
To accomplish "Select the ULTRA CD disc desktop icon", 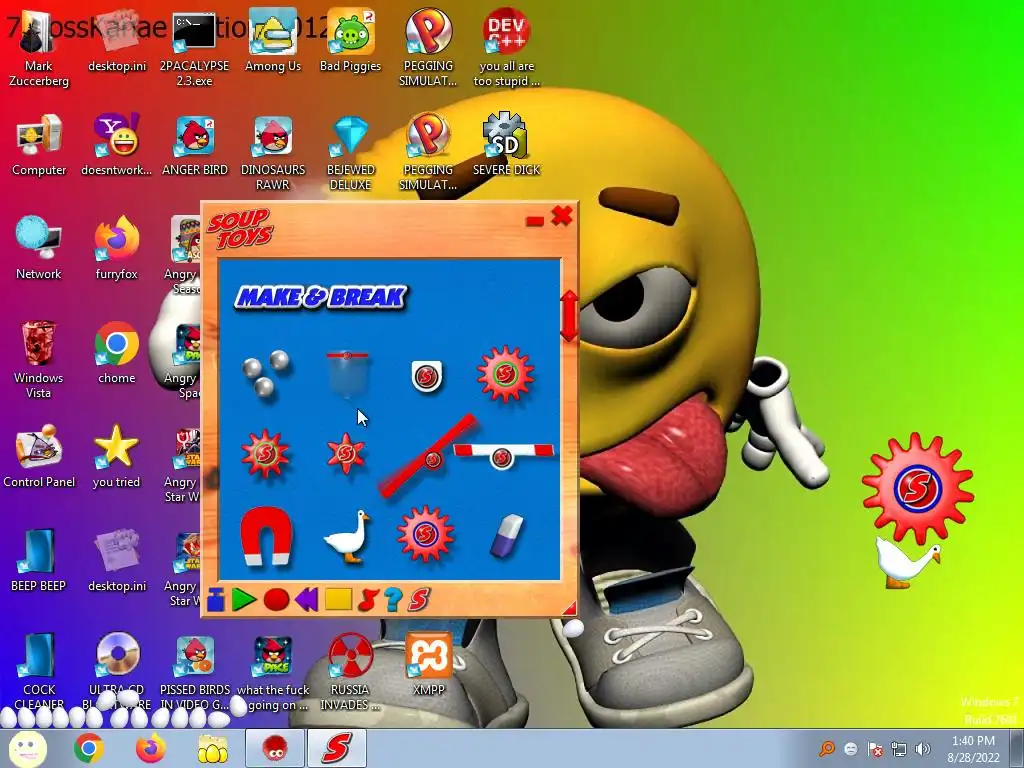I will pos(116,670).
